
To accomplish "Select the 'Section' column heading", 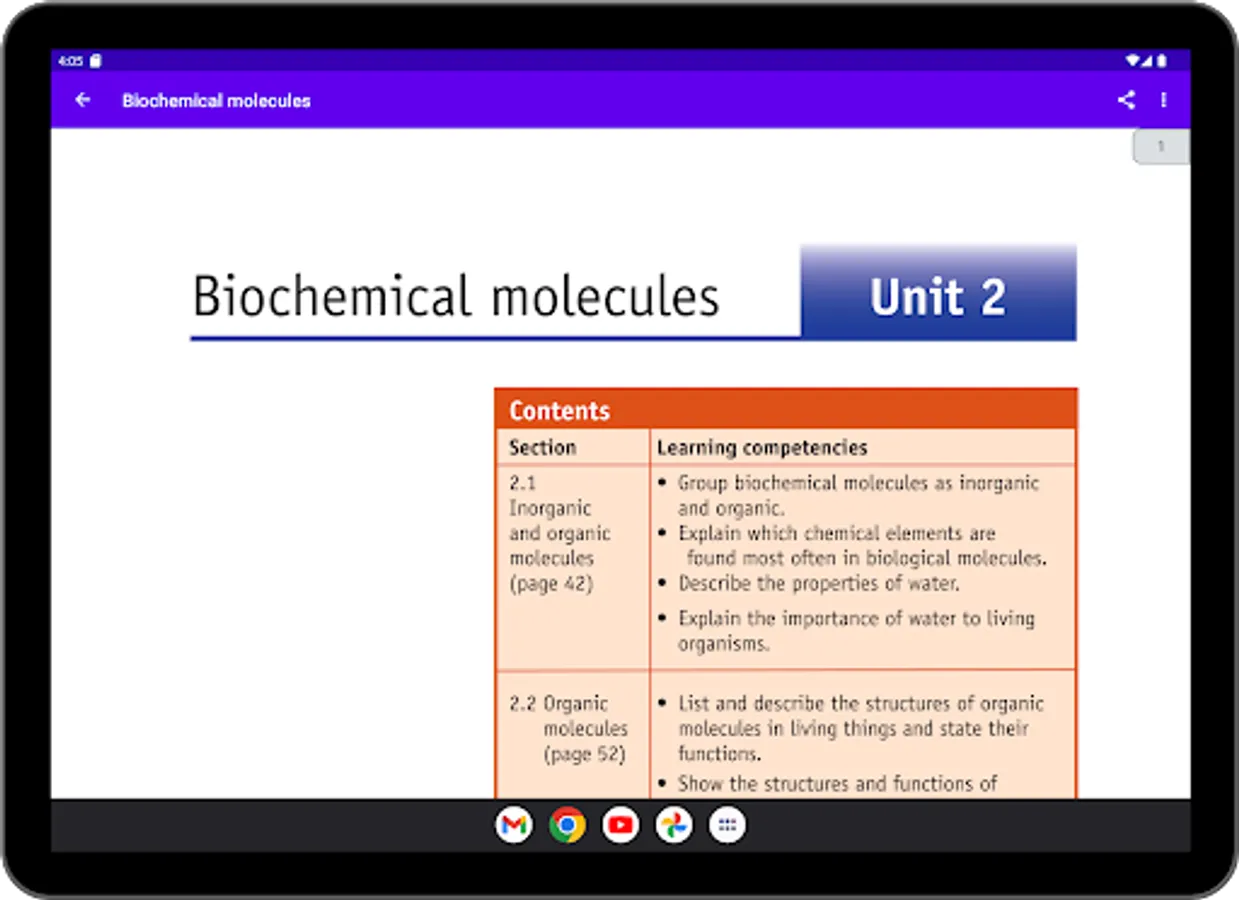I will coord(543,447).
